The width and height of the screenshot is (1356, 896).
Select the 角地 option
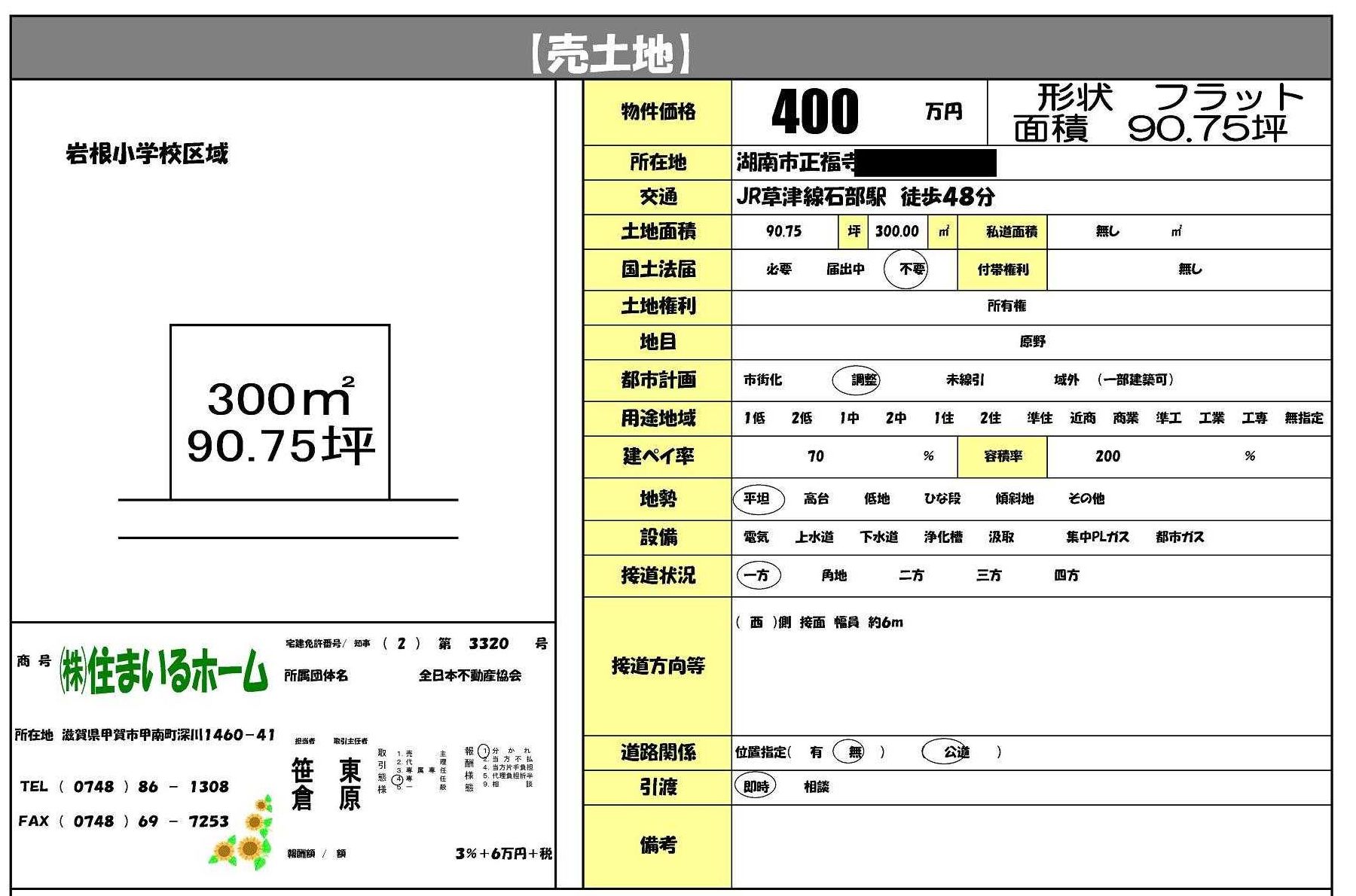tap(834, 575)
